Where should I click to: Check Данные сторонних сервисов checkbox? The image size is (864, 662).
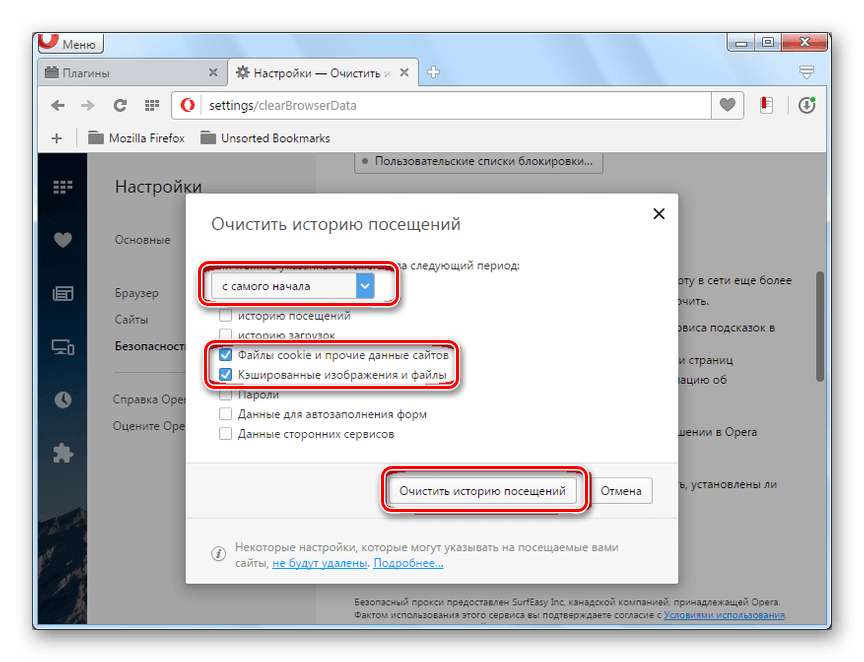225,434
